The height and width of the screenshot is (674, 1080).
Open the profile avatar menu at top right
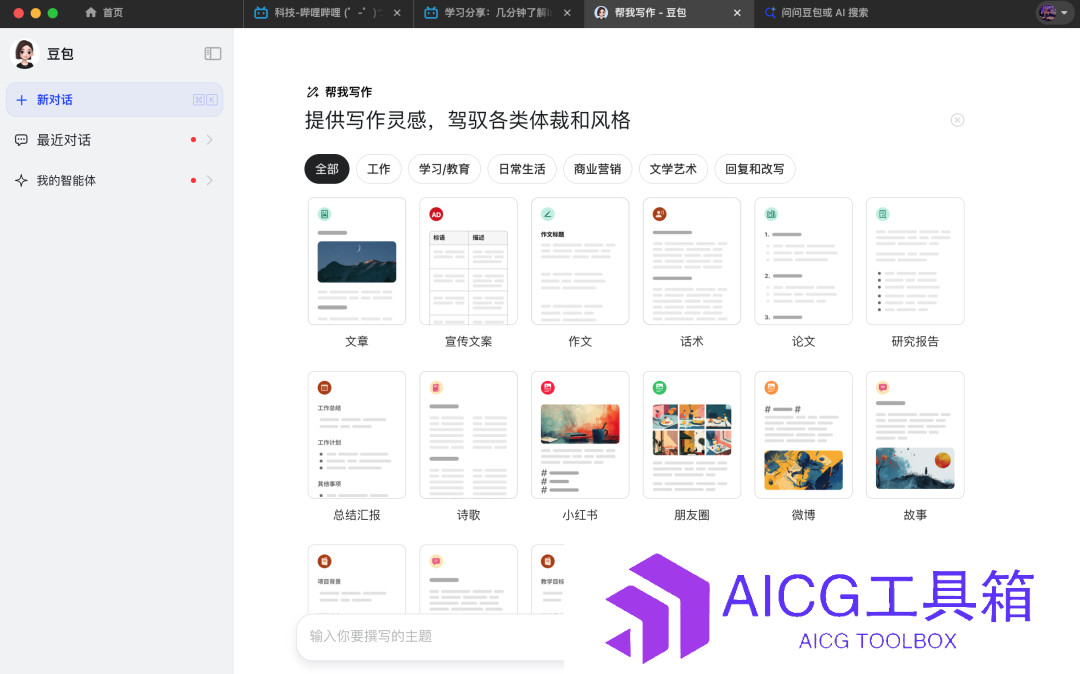point(1054,12)
